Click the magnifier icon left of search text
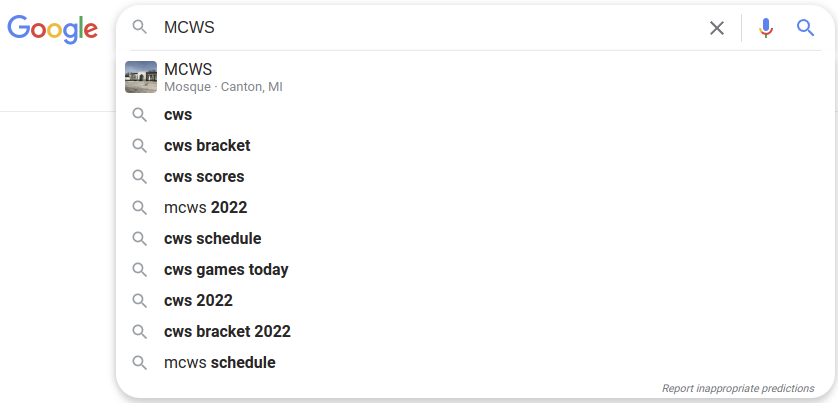 (x=140, y=28)
